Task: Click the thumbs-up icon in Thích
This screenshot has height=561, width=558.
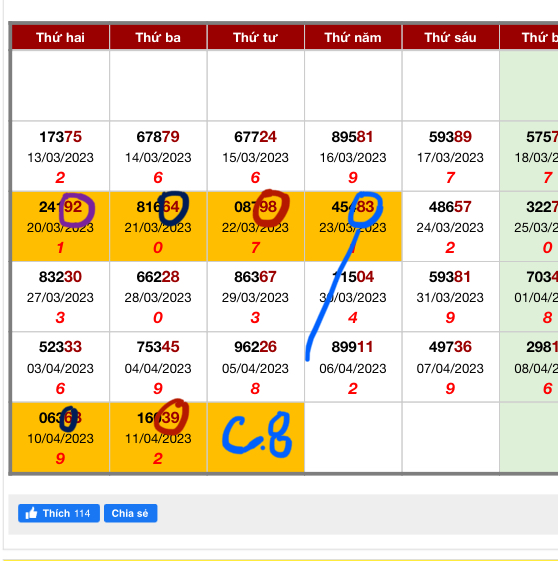Action: [x=31, y=513]
